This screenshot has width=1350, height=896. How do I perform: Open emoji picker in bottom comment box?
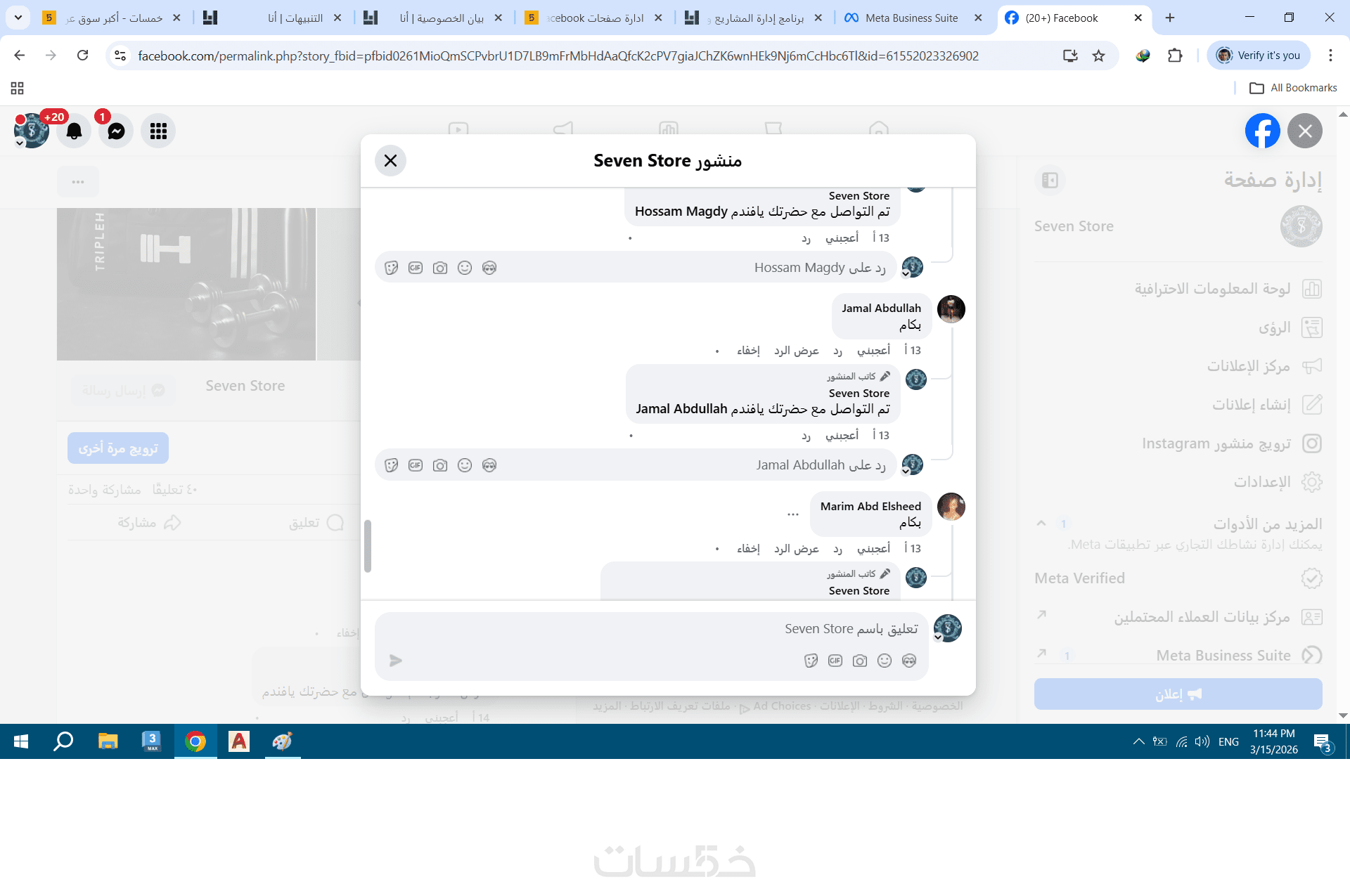coord(884,661)
